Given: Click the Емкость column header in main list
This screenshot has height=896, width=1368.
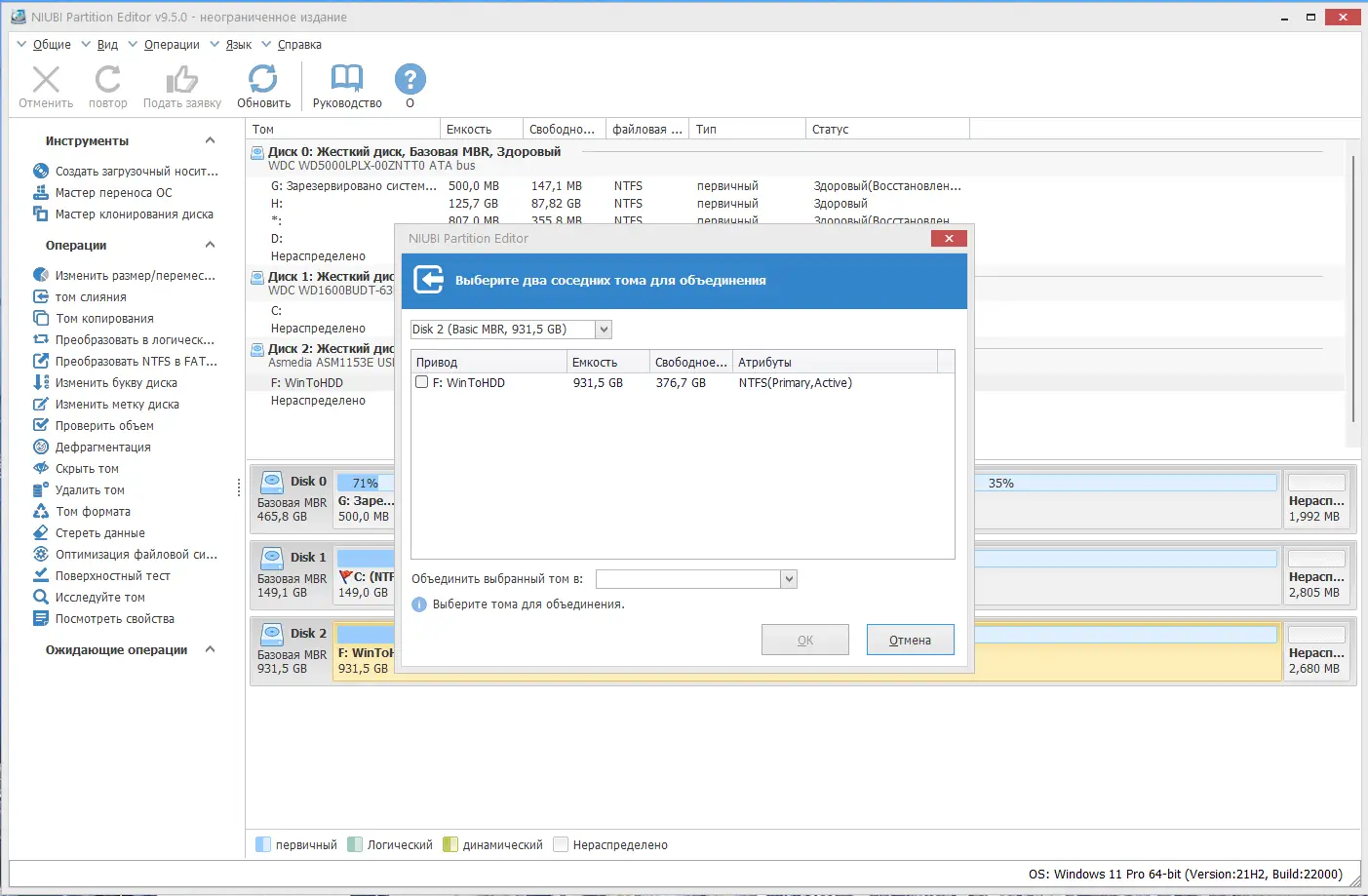Looking at the screenshot, I should click(481, 129).
